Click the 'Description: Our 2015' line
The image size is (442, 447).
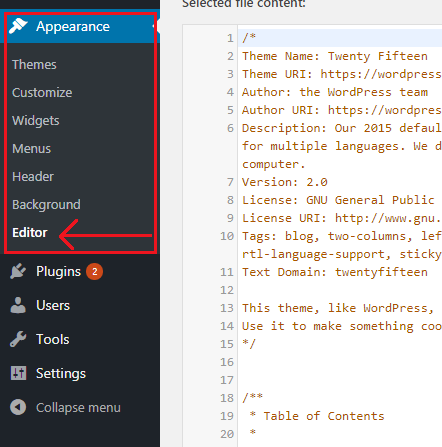(x=342, y=128)
